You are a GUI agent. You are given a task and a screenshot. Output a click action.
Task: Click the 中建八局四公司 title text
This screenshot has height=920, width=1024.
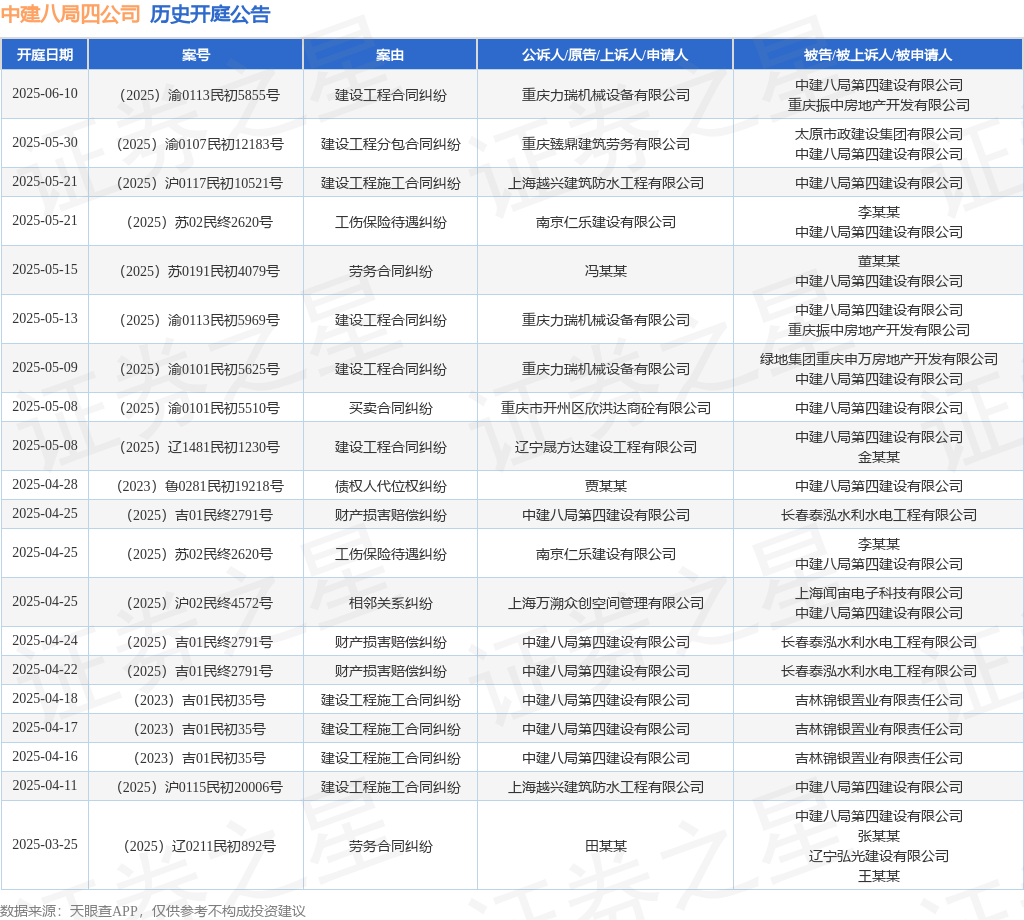(x=71, y=14)
